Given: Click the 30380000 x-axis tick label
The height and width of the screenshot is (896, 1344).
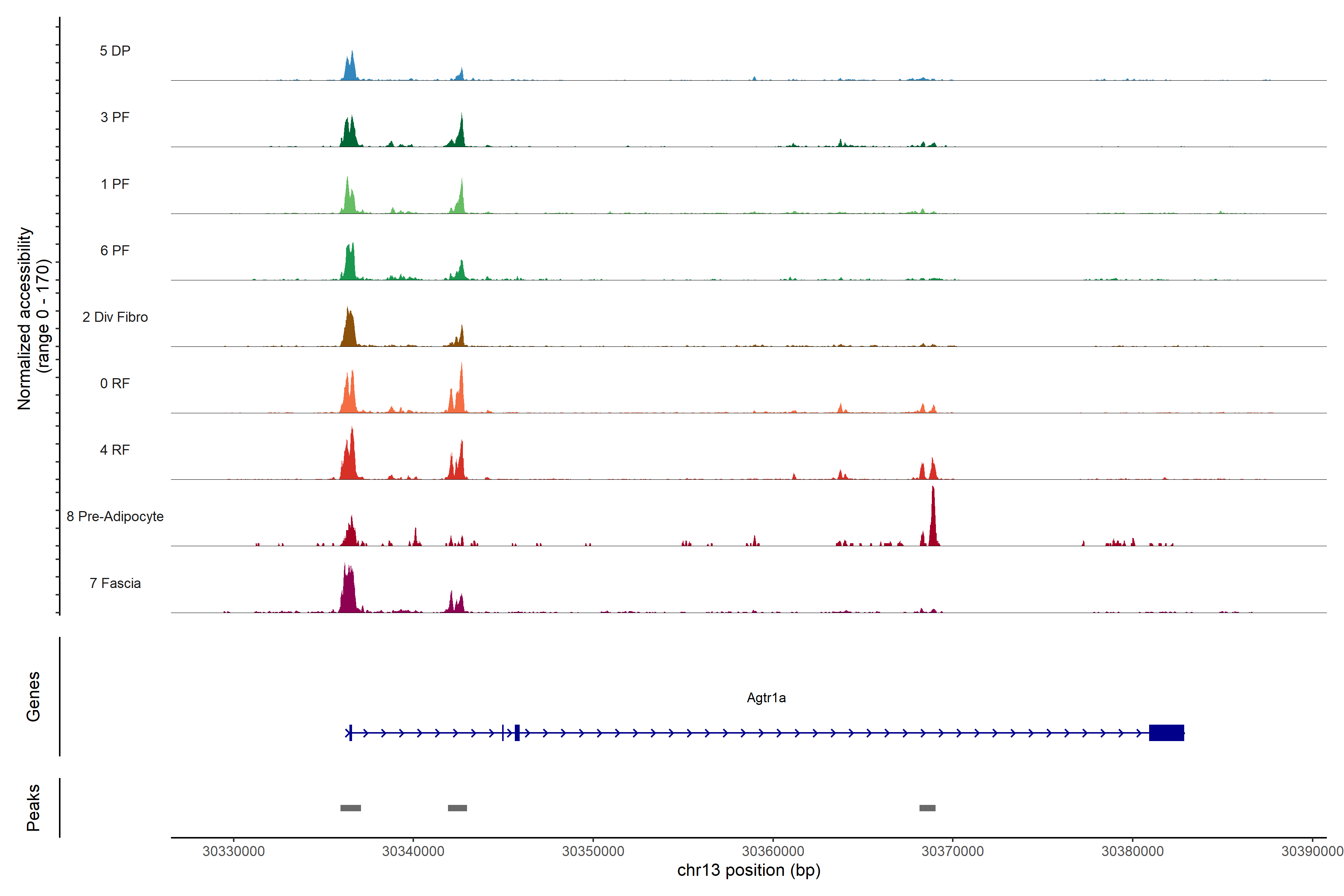Looking at the screenshot, I should coord(1132,851).
